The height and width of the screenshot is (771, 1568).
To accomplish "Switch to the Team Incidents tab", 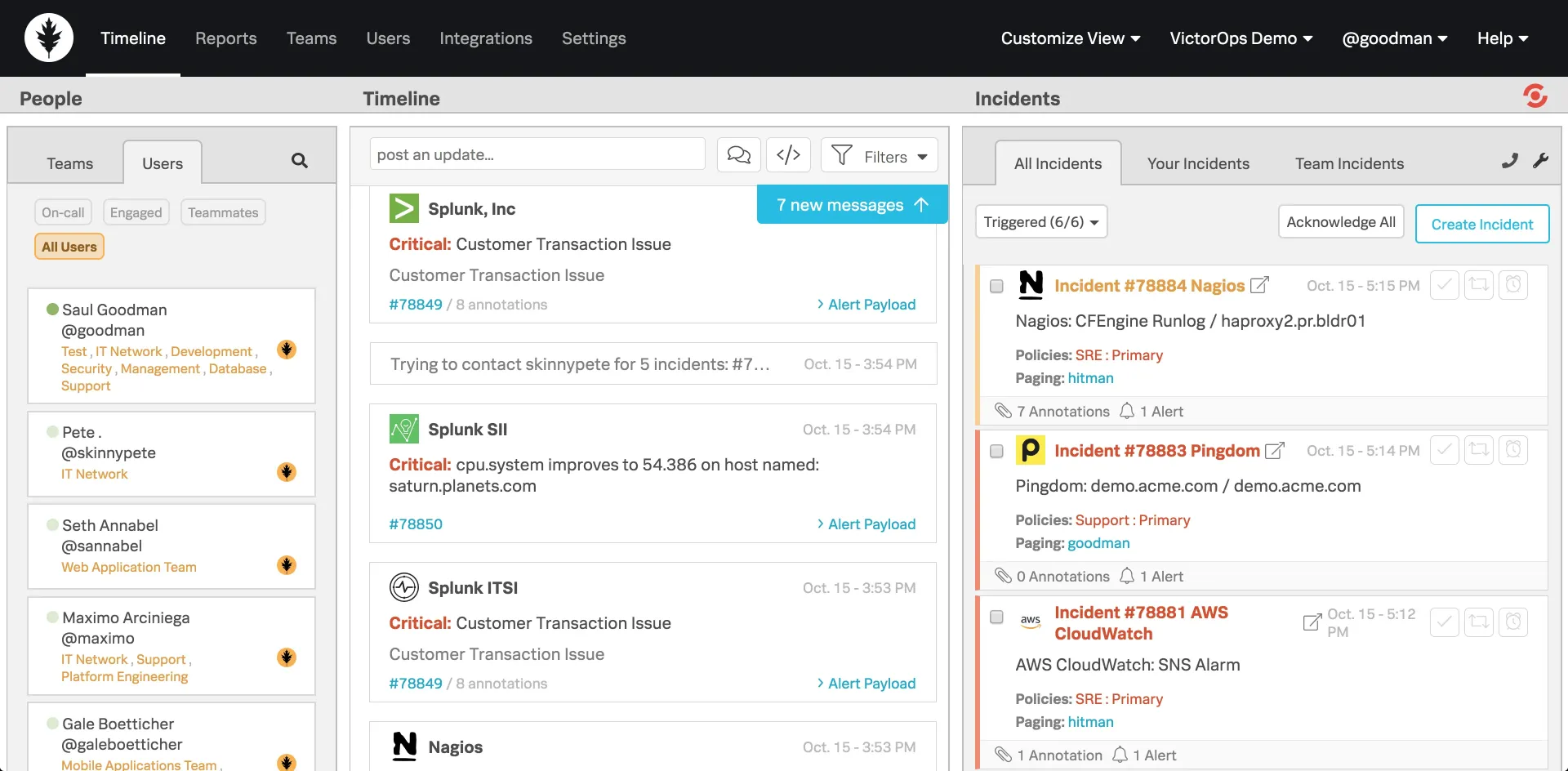I will pos(1349,163).
